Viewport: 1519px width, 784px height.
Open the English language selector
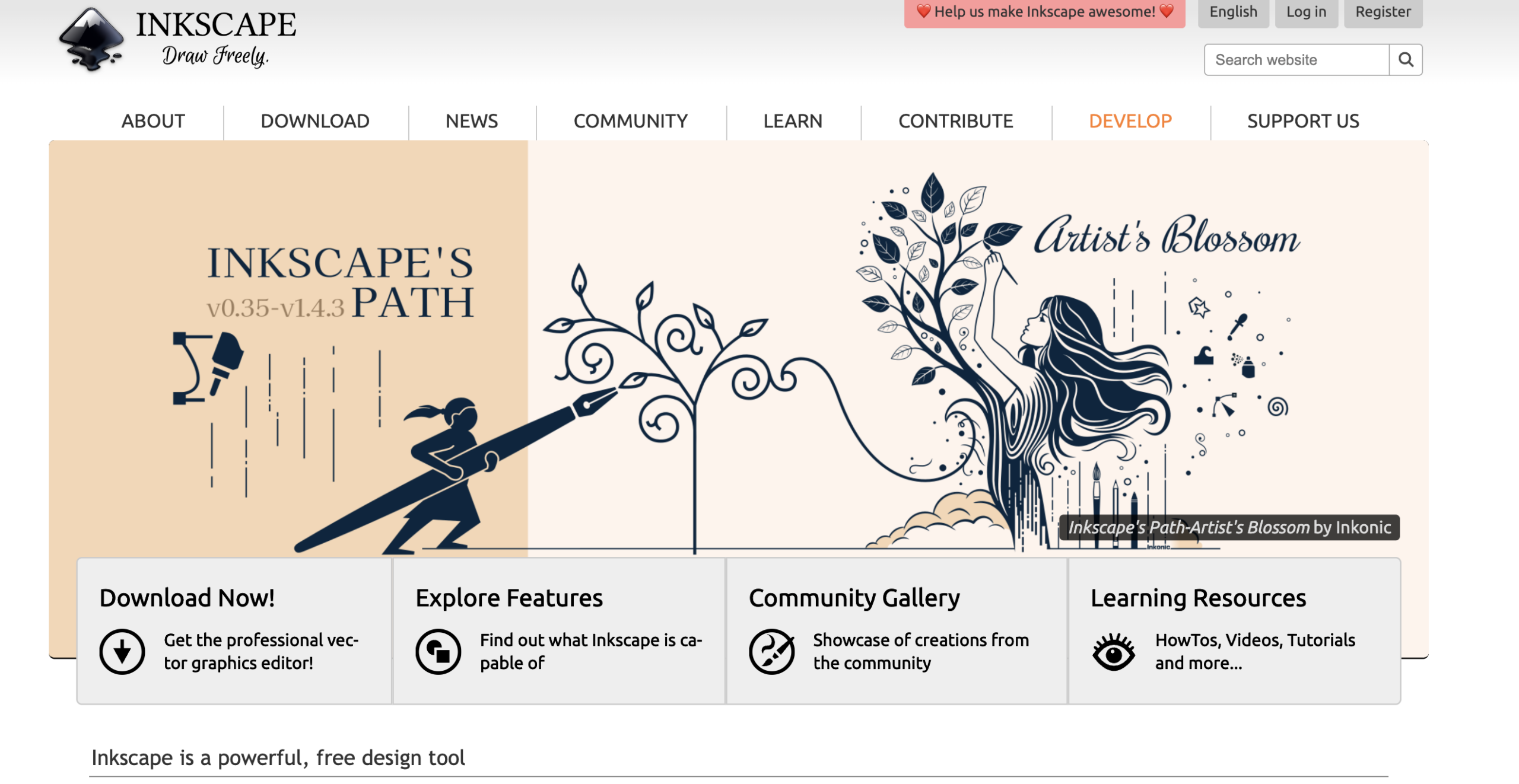[1233, 13]
